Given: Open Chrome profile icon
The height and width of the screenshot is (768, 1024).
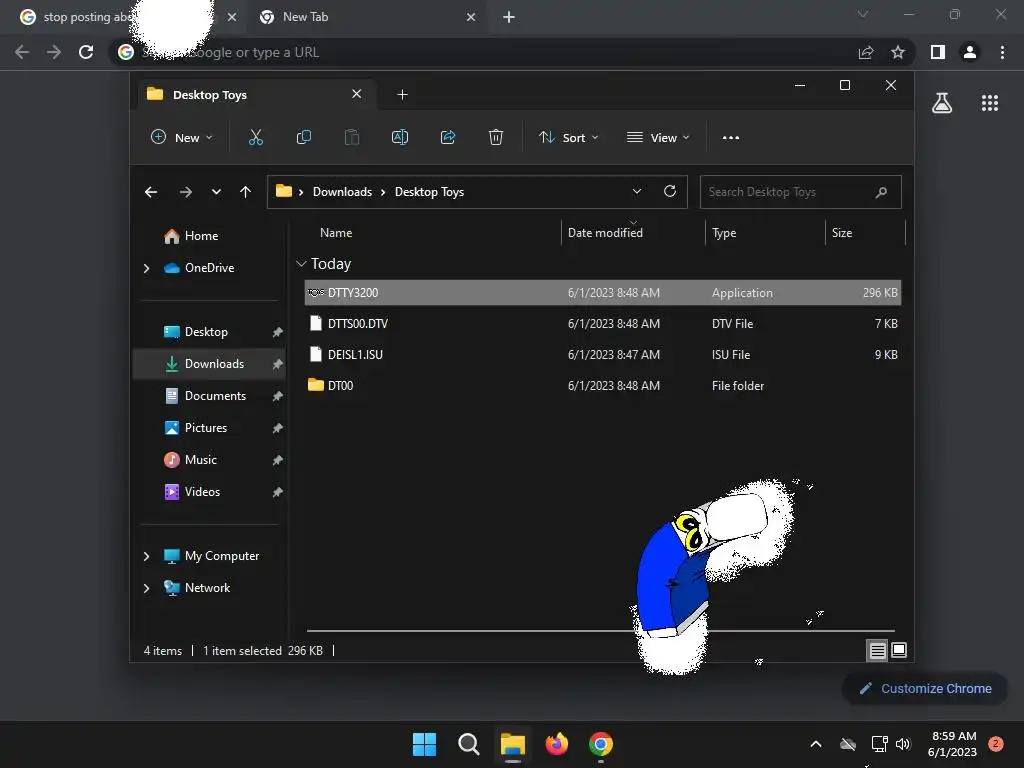Looking at the screenshot, I should click(x=970, y=52).
